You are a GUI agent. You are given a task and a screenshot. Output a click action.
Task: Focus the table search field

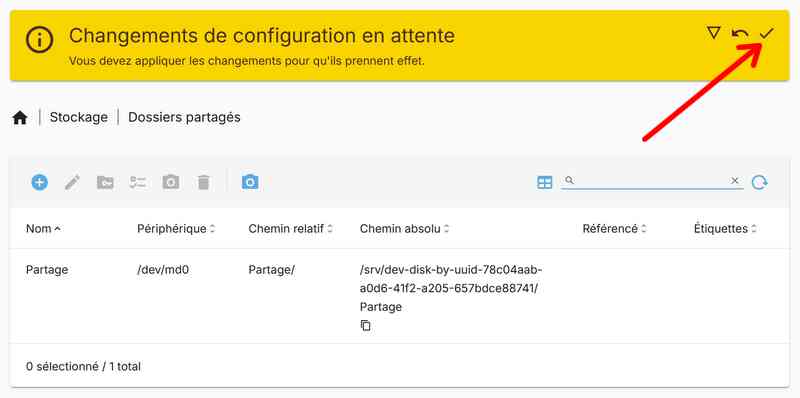point(652,181)
